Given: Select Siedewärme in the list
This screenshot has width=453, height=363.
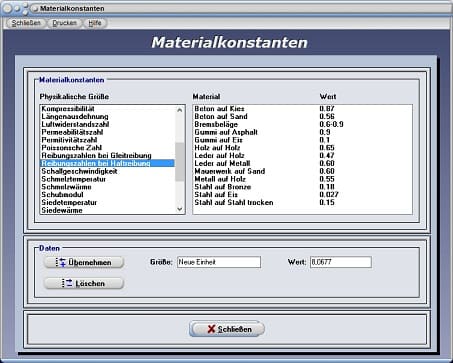Looking at the screenshot, I should [107, 210].
